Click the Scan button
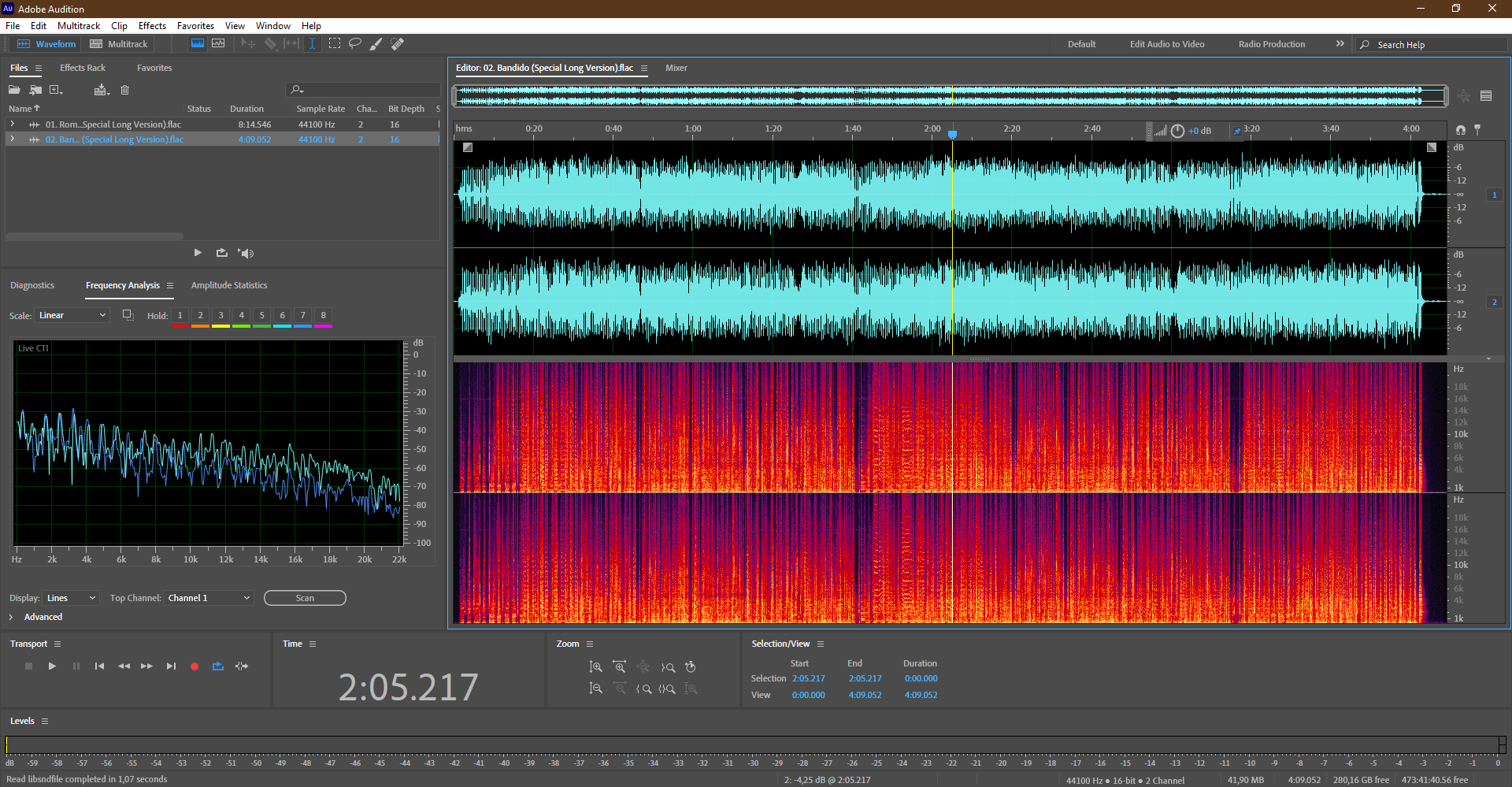1512x787 pixels. coord(305,598)
